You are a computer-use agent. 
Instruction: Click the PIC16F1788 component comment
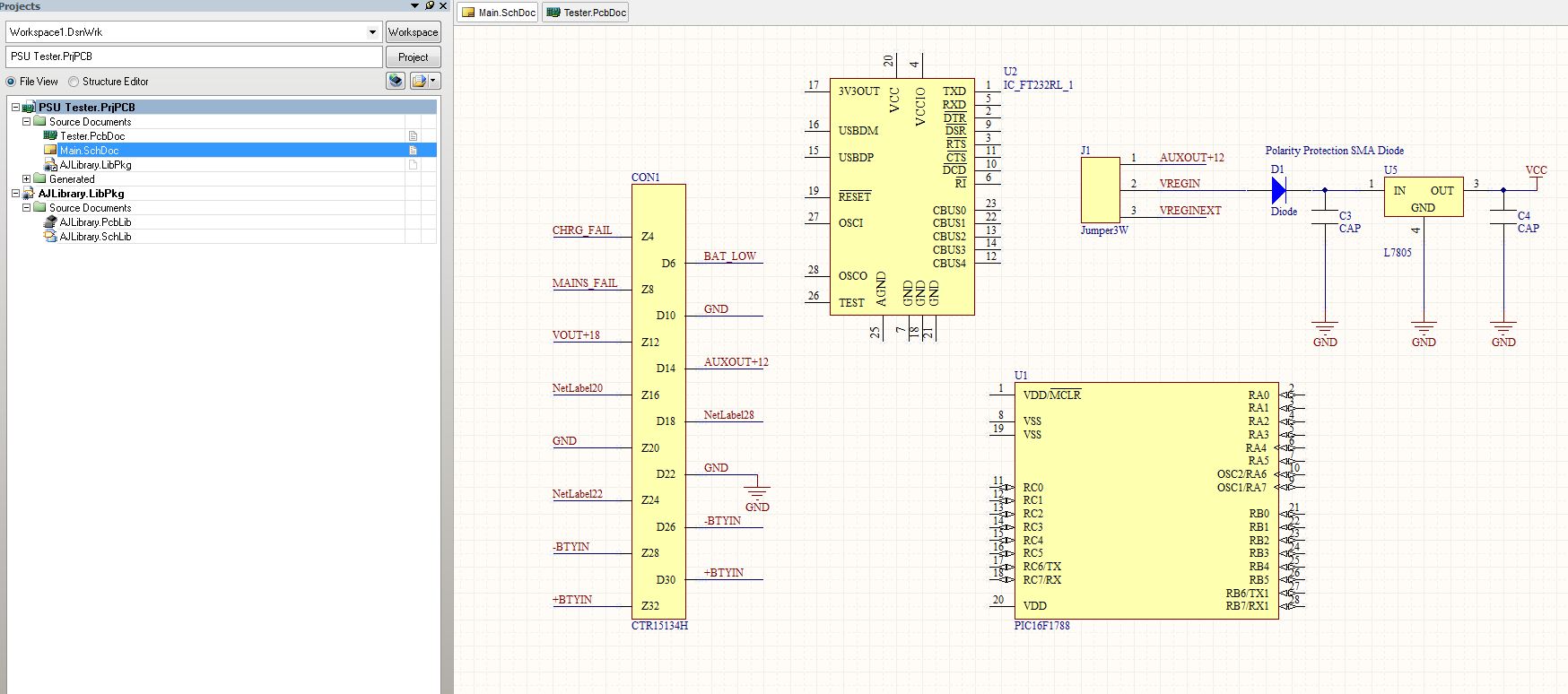(1042, 626)
